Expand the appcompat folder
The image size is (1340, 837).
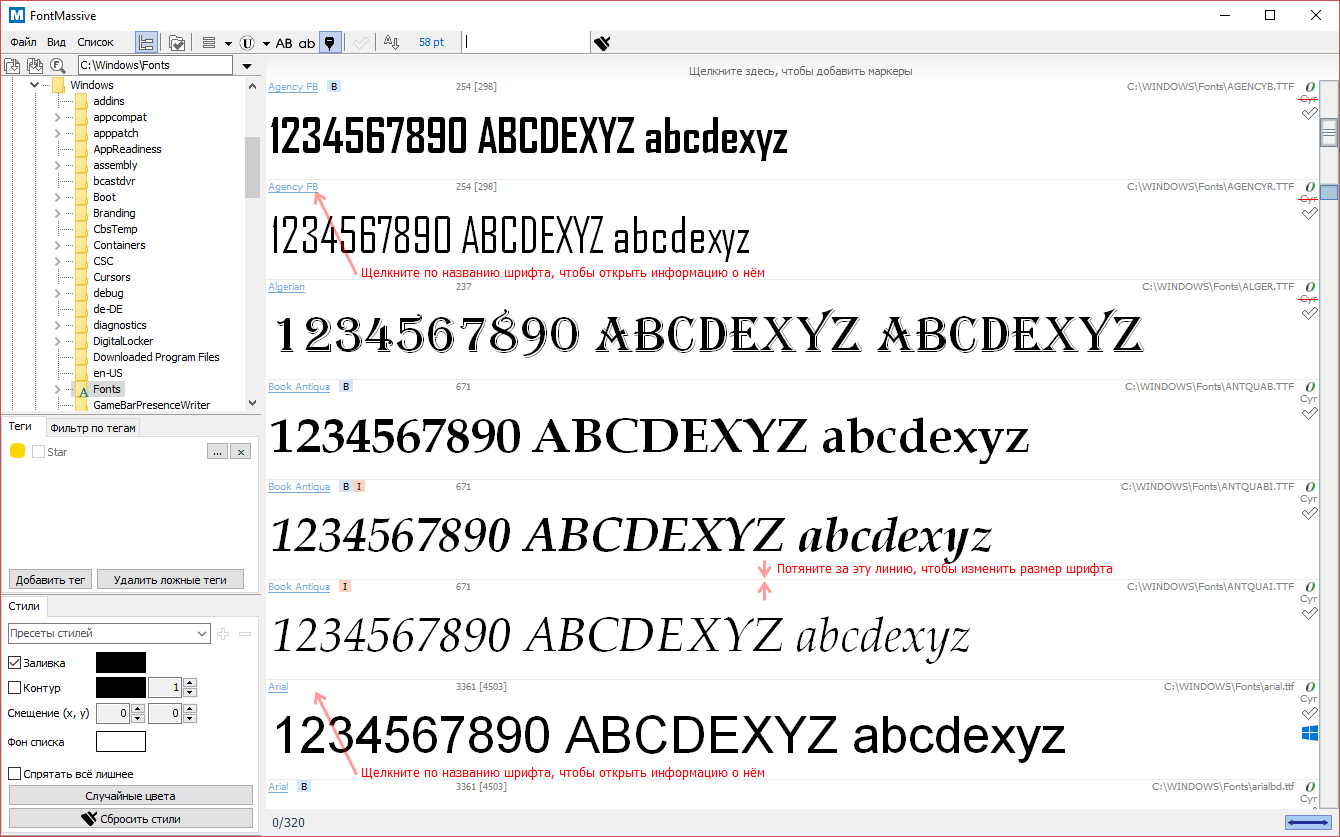pos(58,117)
